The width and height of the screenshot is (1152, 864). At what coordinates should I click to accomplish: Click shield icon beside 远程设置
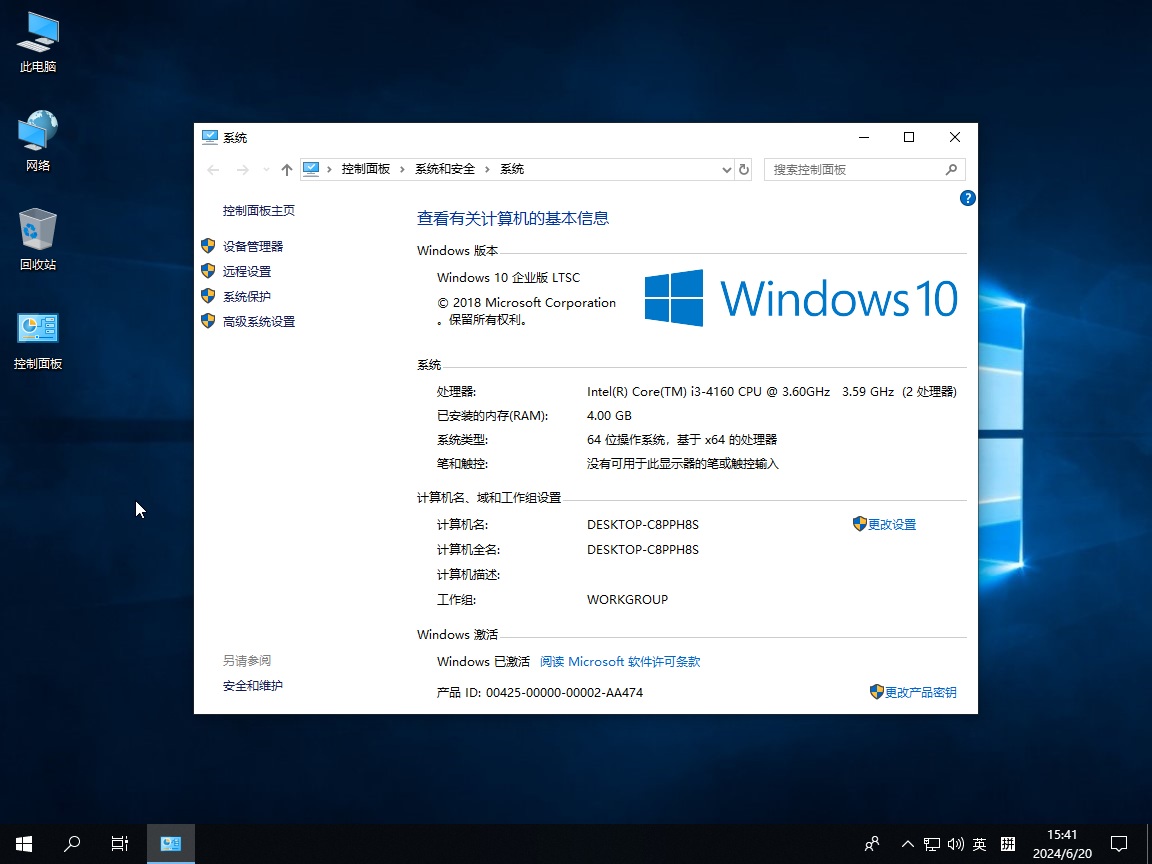[208, 271]
